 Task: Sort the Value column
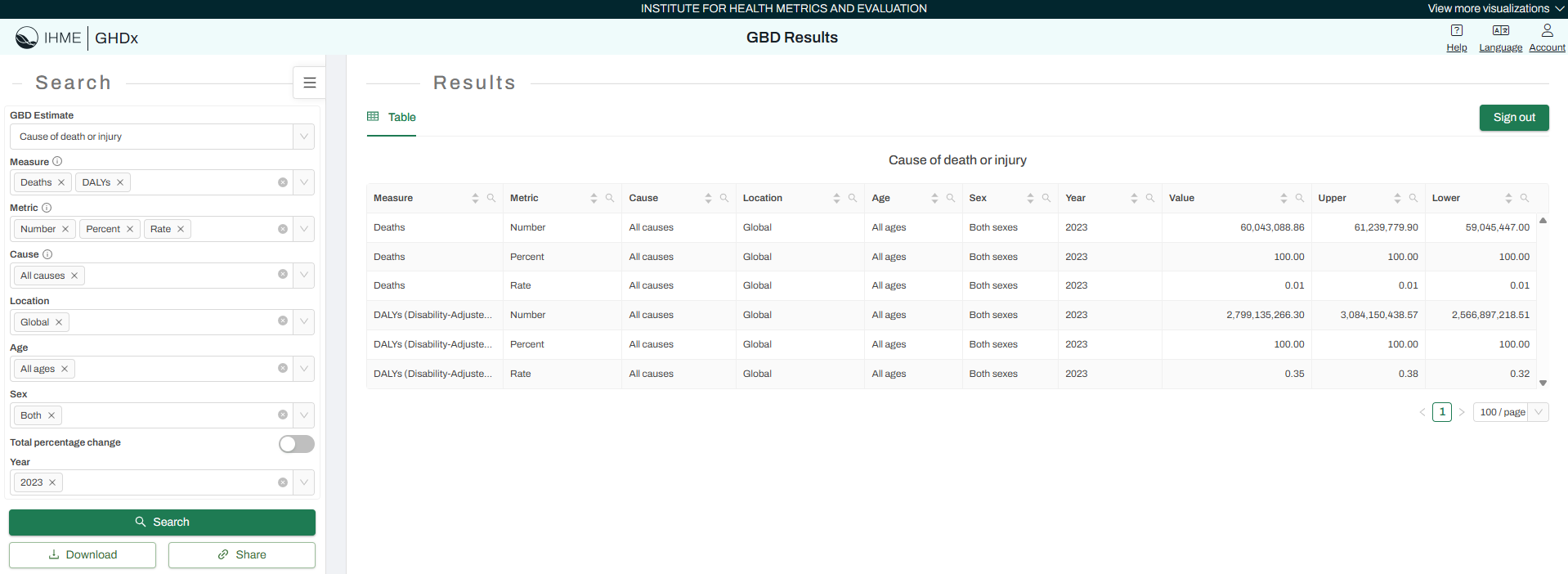point(1284,198)
